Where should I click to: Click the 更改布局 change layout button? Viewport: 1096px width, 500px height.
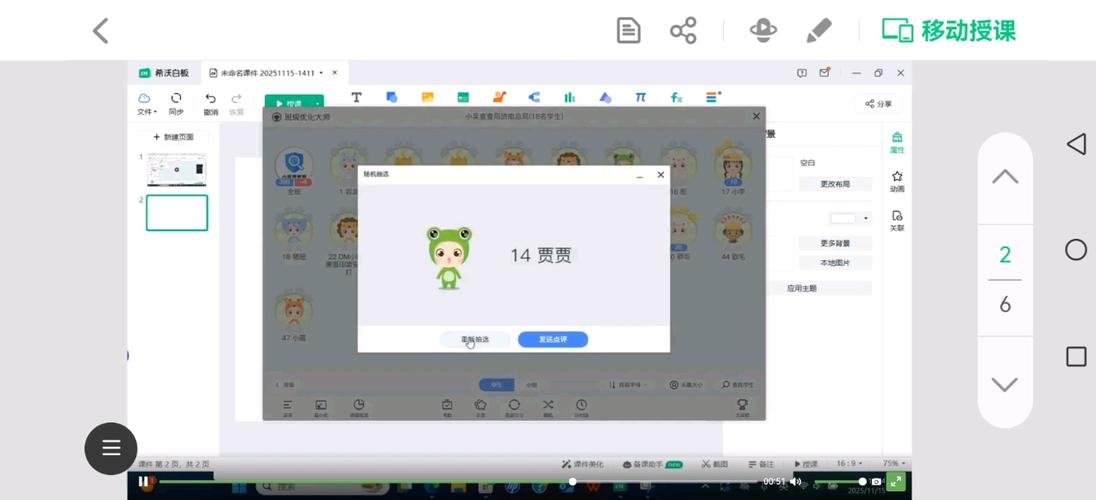(835, 184)
